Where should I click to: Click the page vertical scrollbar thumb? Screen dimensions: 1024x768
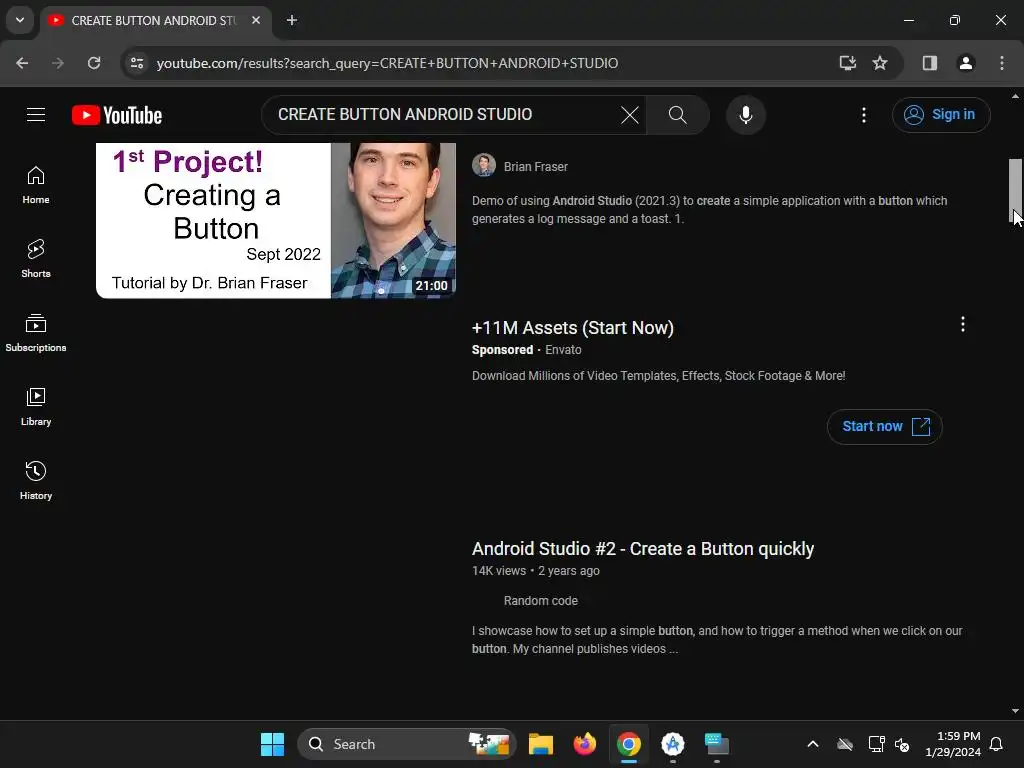1015,190
